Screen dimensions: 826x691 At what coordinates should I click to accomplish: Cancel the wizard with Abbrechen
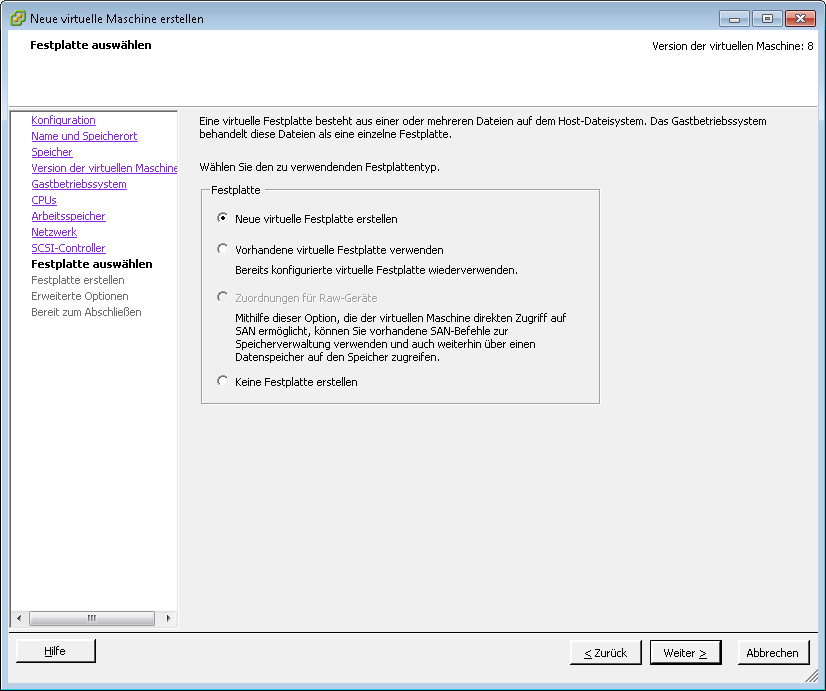tap(773, 653)
